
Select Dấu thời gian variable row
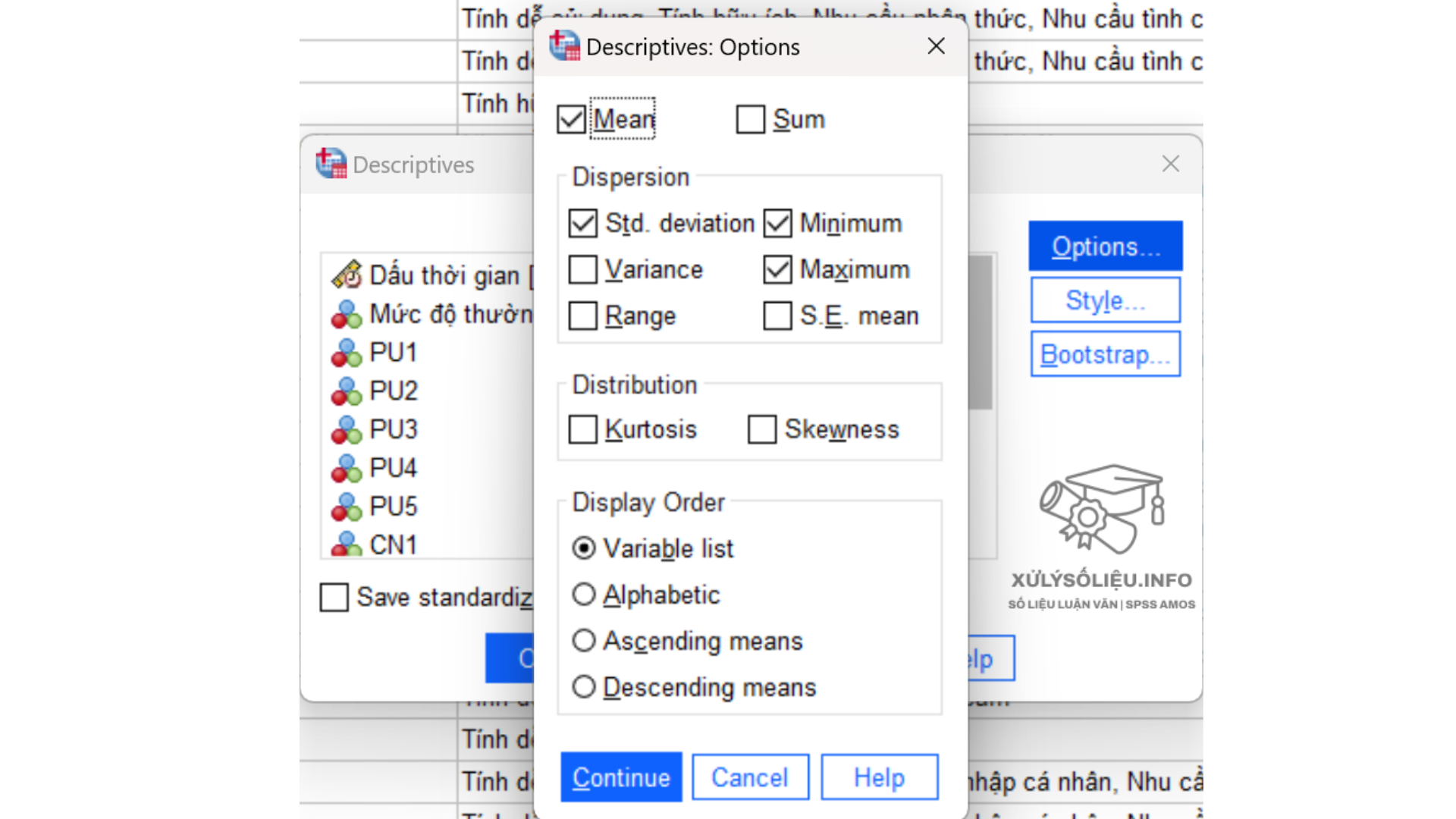[x=428, y=275]
